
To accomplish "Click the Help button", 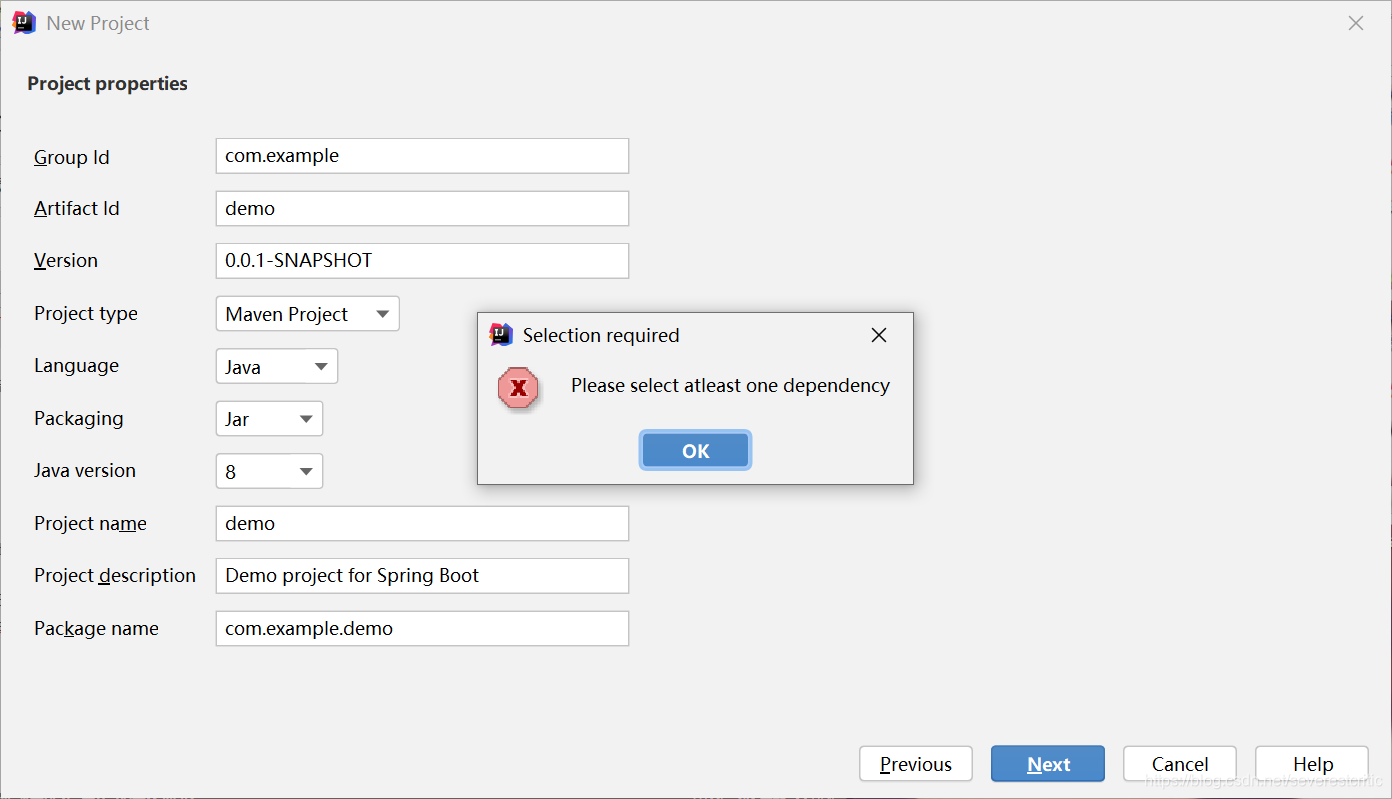I will [x=1312, y=764].
